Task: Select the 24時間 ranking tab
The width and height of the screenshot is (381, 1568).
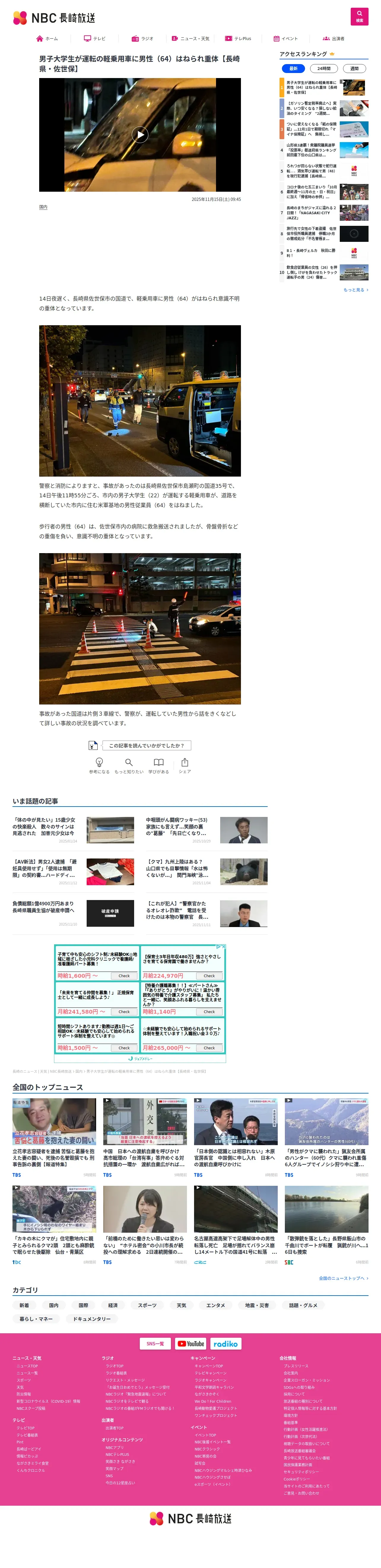Action: pyautogui.click(x=324, y=68)
